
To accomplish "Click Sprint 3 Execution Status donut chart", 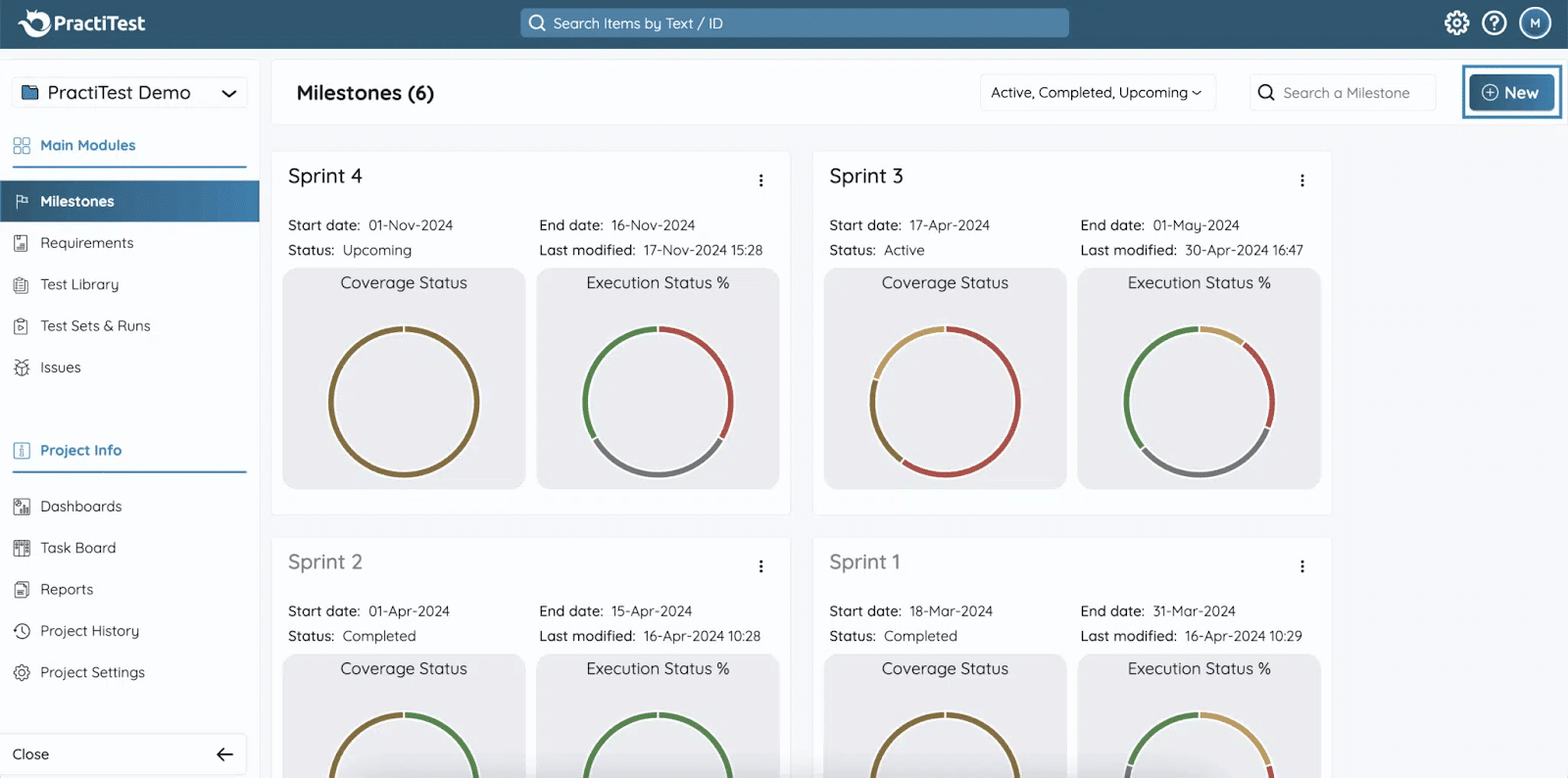I will coord(1199,402).
